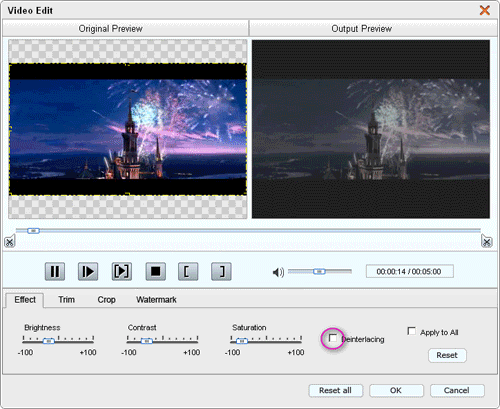This screenshot has width=500, height=409.
Task: Click the Brightness slider handle
Action: [x=49, y=341]
